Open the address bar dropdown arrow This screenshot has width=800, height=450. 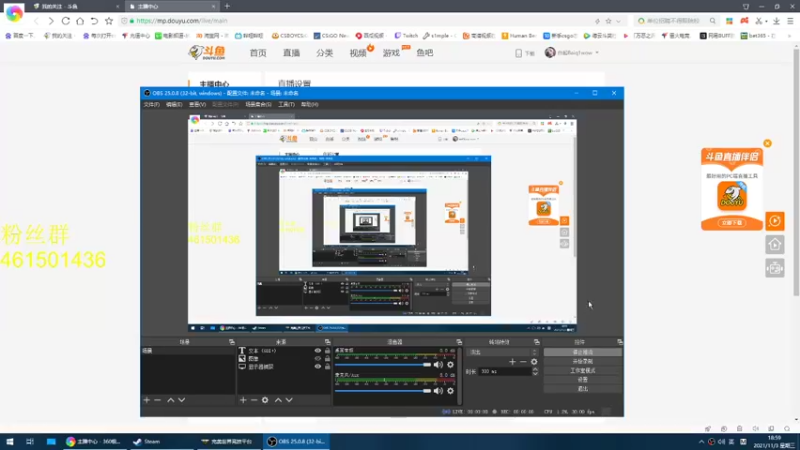coord(618,21)
